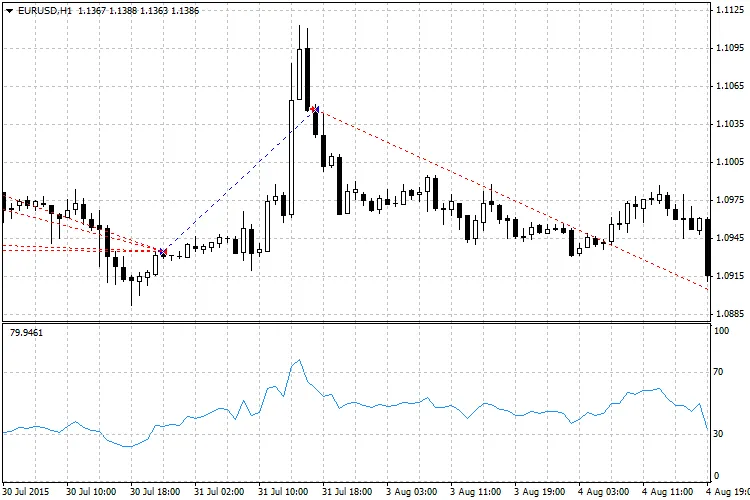Select the blue dashed trade line
The height and width of the screenshot is (500, 750).
[240, 179]
